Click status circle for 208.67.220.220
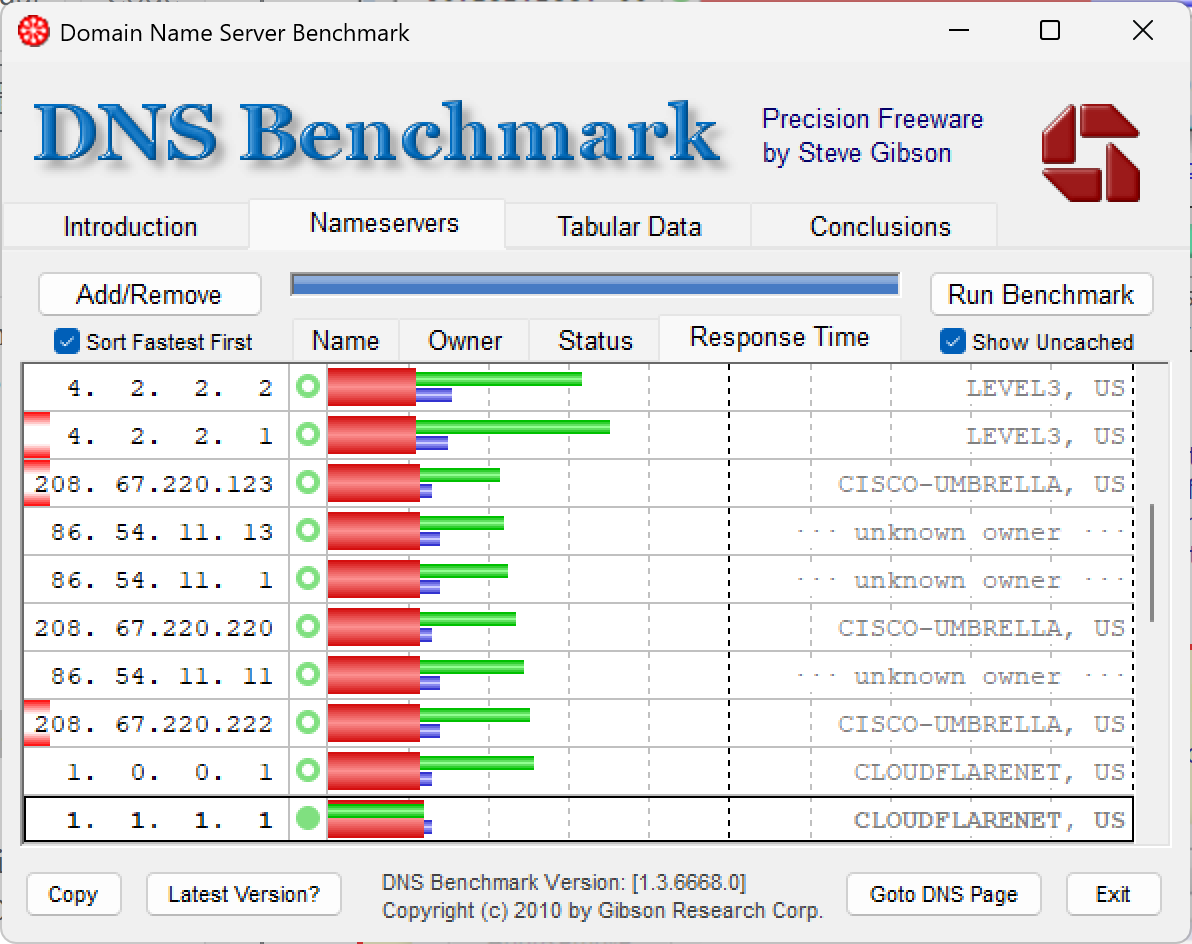The image size is (1192, 944). click(x=308, y=626)
